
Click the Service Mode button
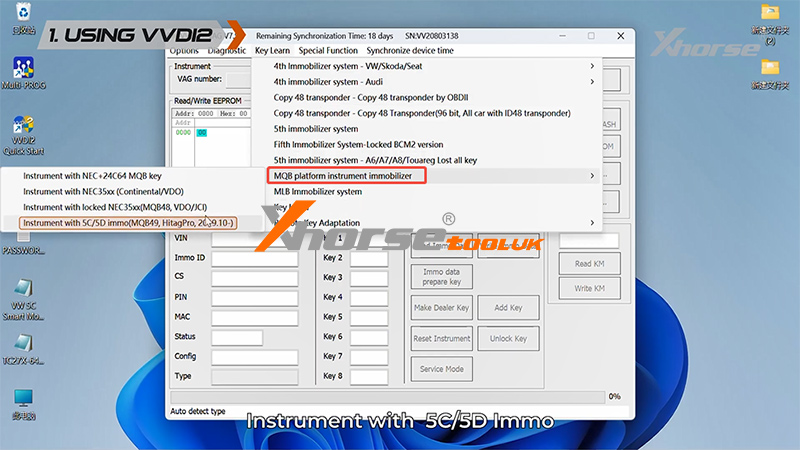pos(442,369)
